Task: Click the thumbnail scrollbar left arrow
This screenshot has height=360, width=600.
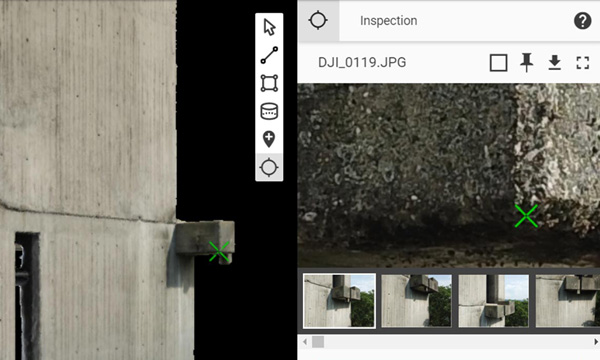Action: pyautogui.click(x=305, y=342)
